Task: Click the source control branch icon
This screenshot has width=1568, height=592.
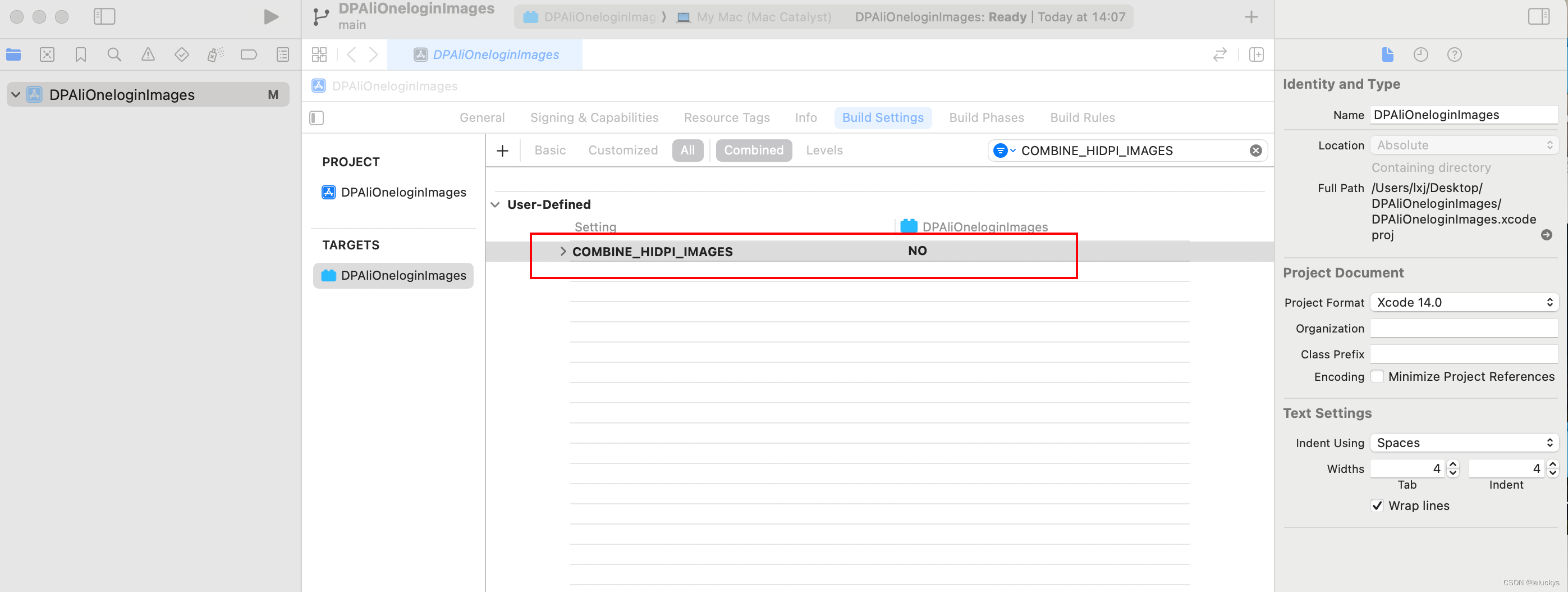Action: (320, 16)
